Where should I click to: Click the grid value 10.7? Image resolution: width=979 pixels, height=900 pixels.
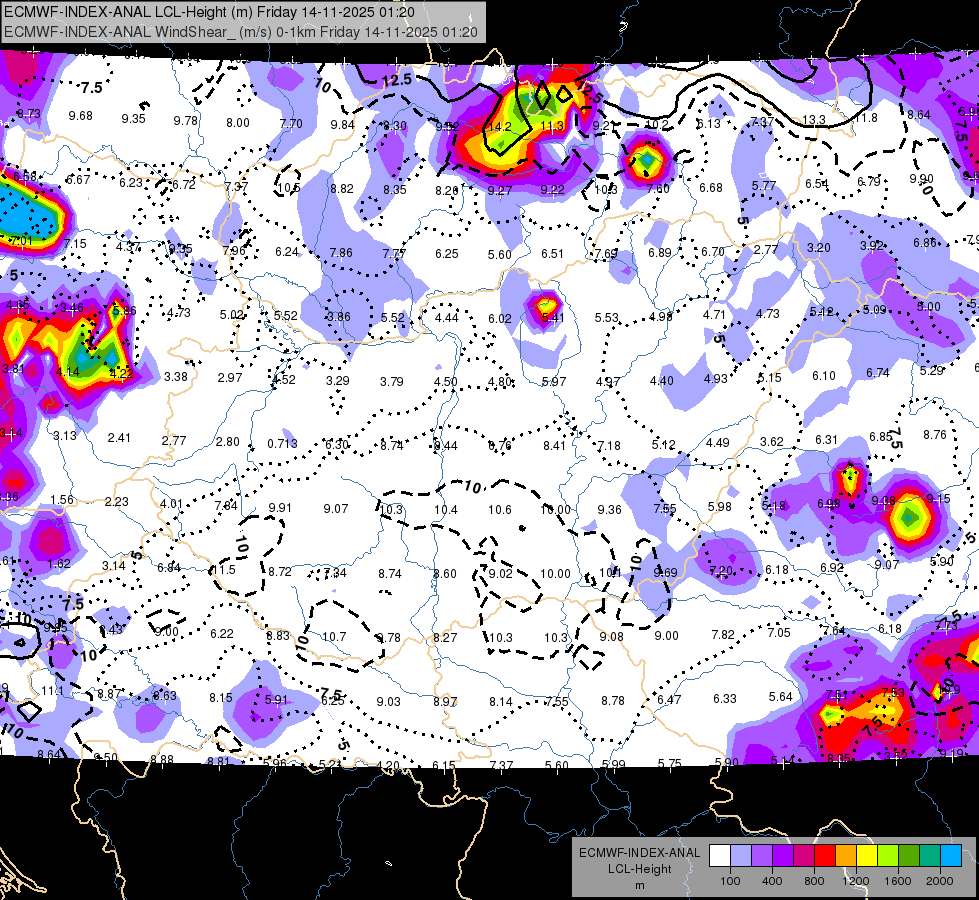coord(334,636)
